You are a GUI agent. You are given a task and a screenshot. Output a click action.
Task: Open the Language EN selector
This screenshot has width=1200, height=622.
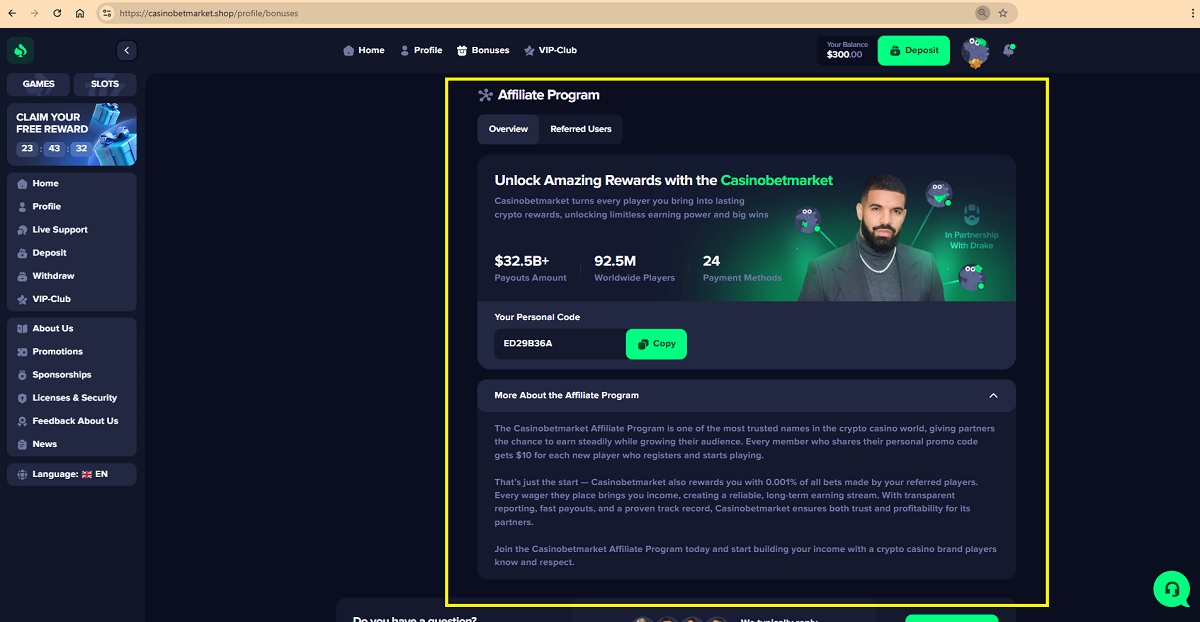71,474
